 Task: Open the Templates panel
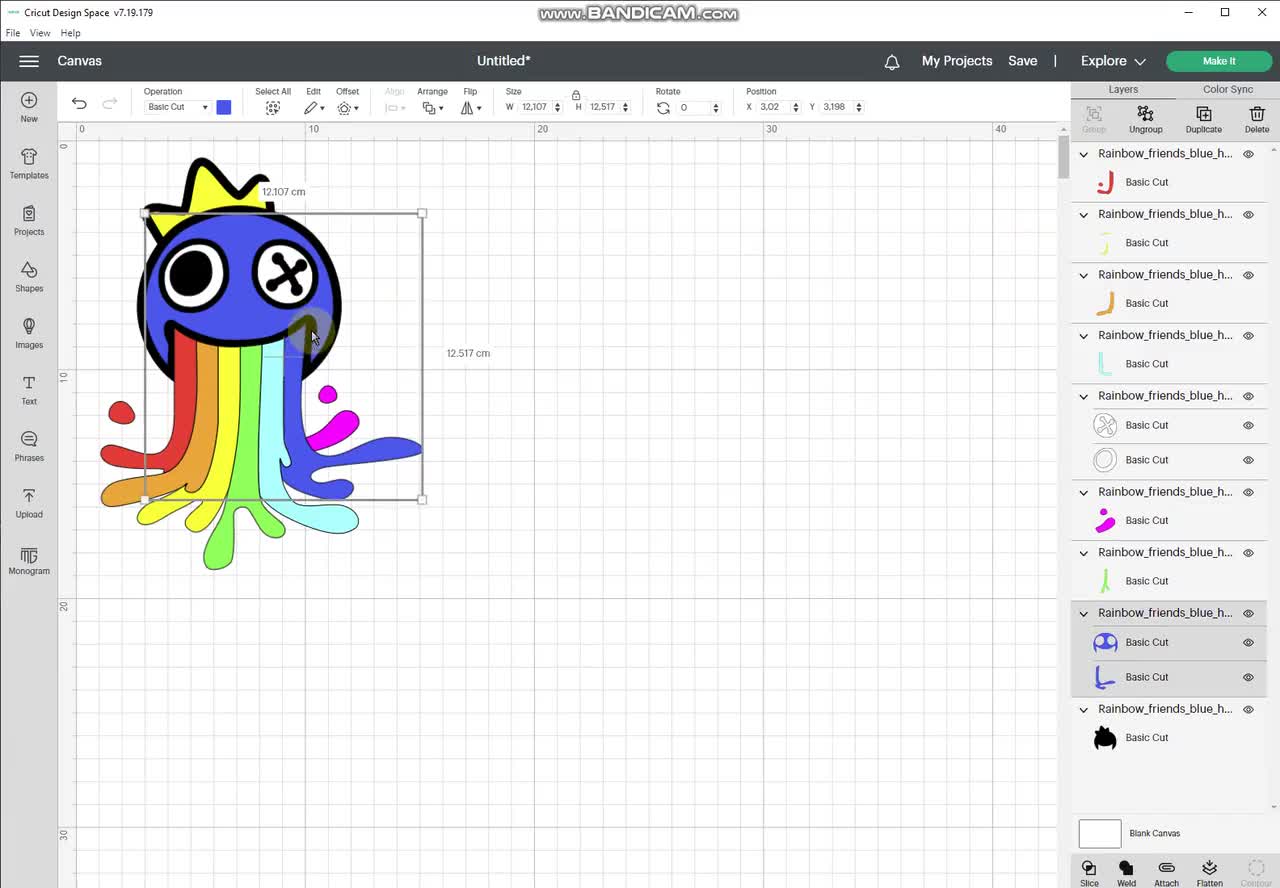point(29,164)
